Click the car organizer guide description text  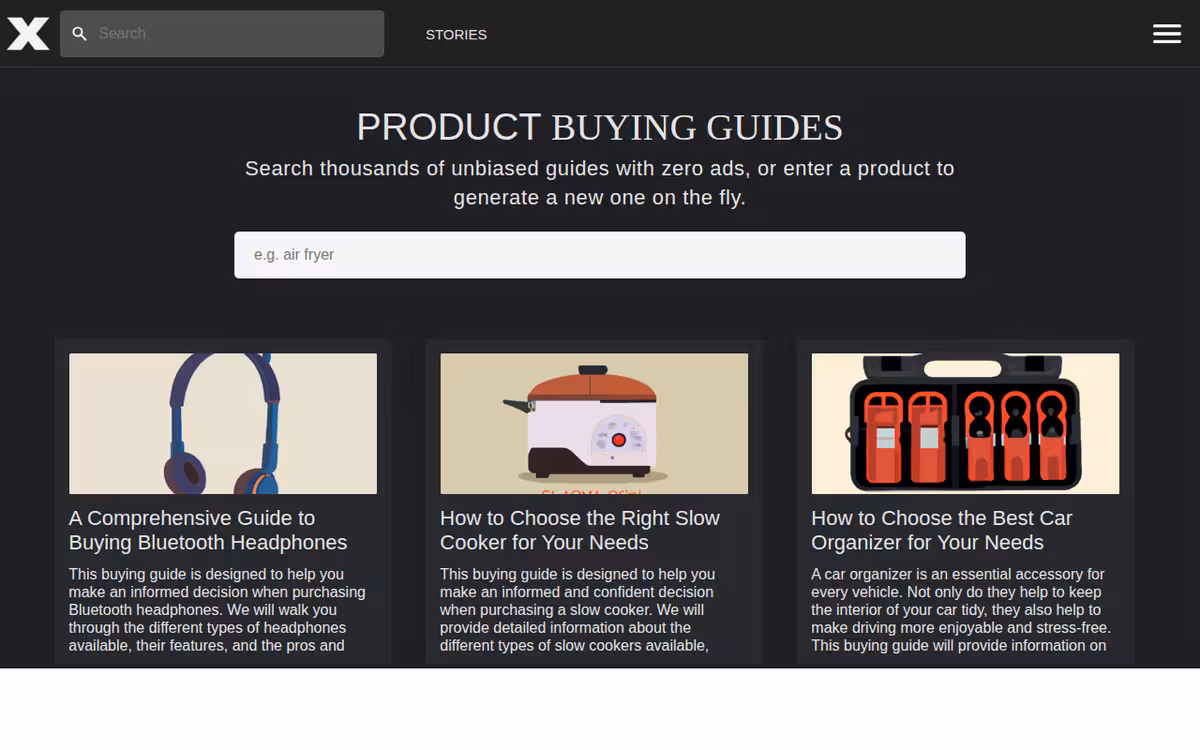click(x=961, y=610)
